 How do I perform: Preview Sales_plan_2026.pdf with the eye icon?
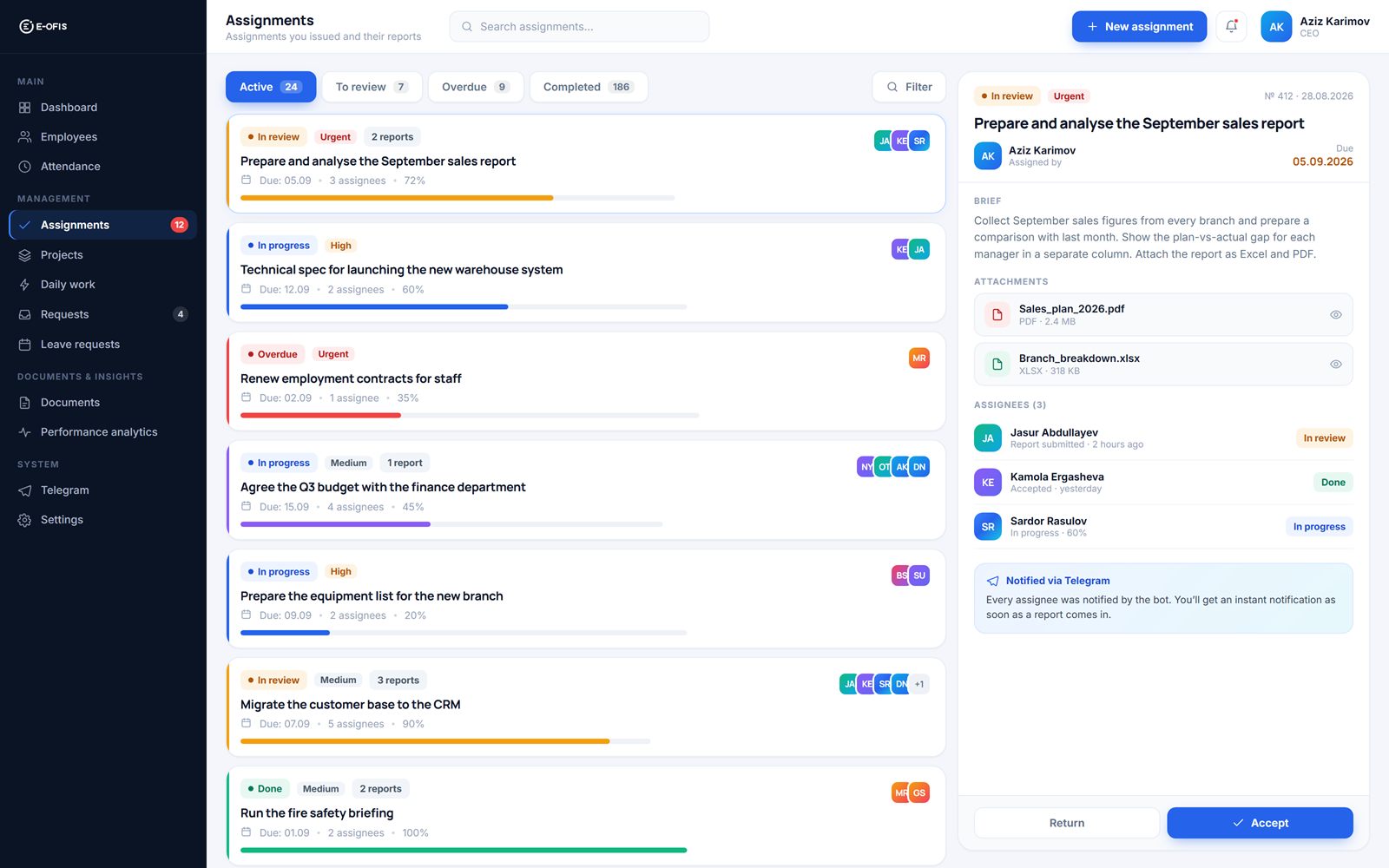click(1336, 315)
